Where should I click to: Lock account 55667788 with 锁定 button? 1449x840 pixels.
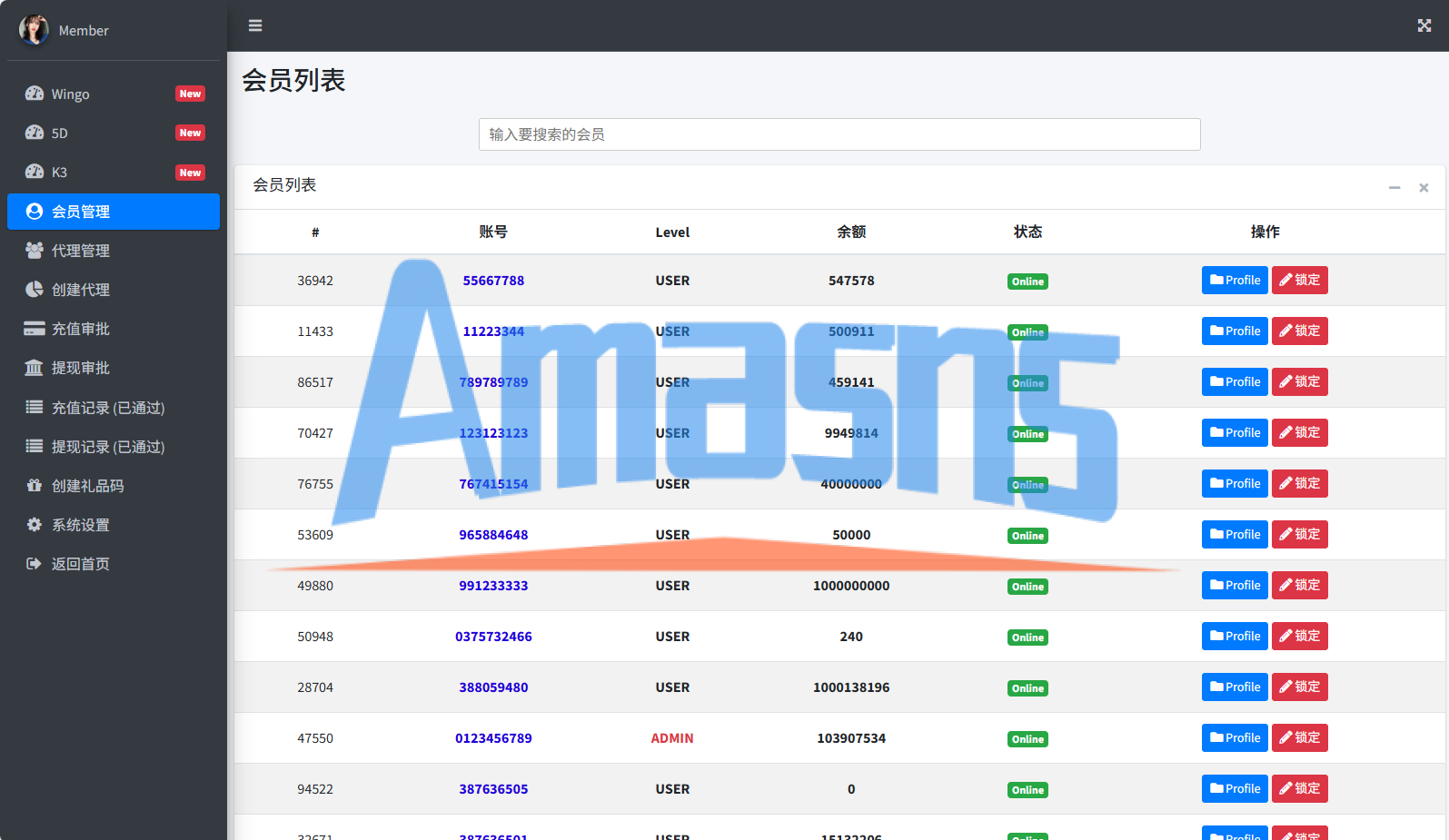[x=1300, y=281]
